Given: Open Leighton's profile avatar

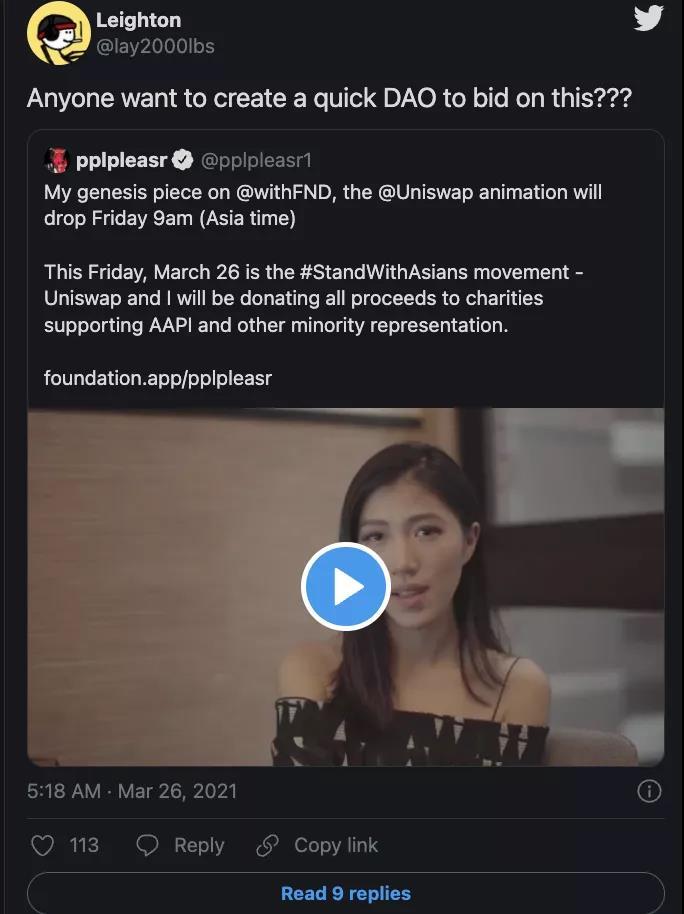Looking at the screenshot, I should tap(58, 34).
